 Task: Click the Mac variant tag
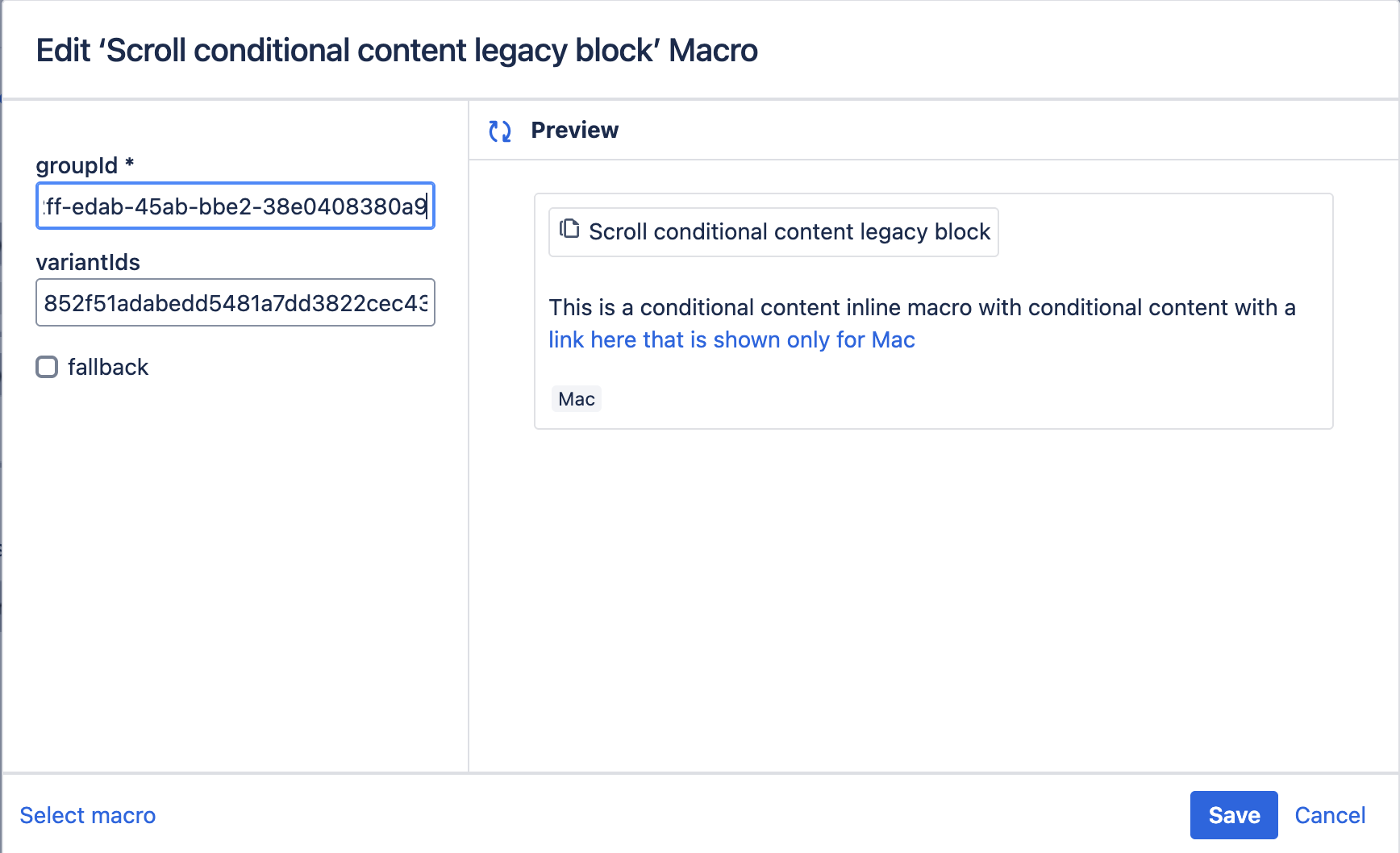coord(577,399)
